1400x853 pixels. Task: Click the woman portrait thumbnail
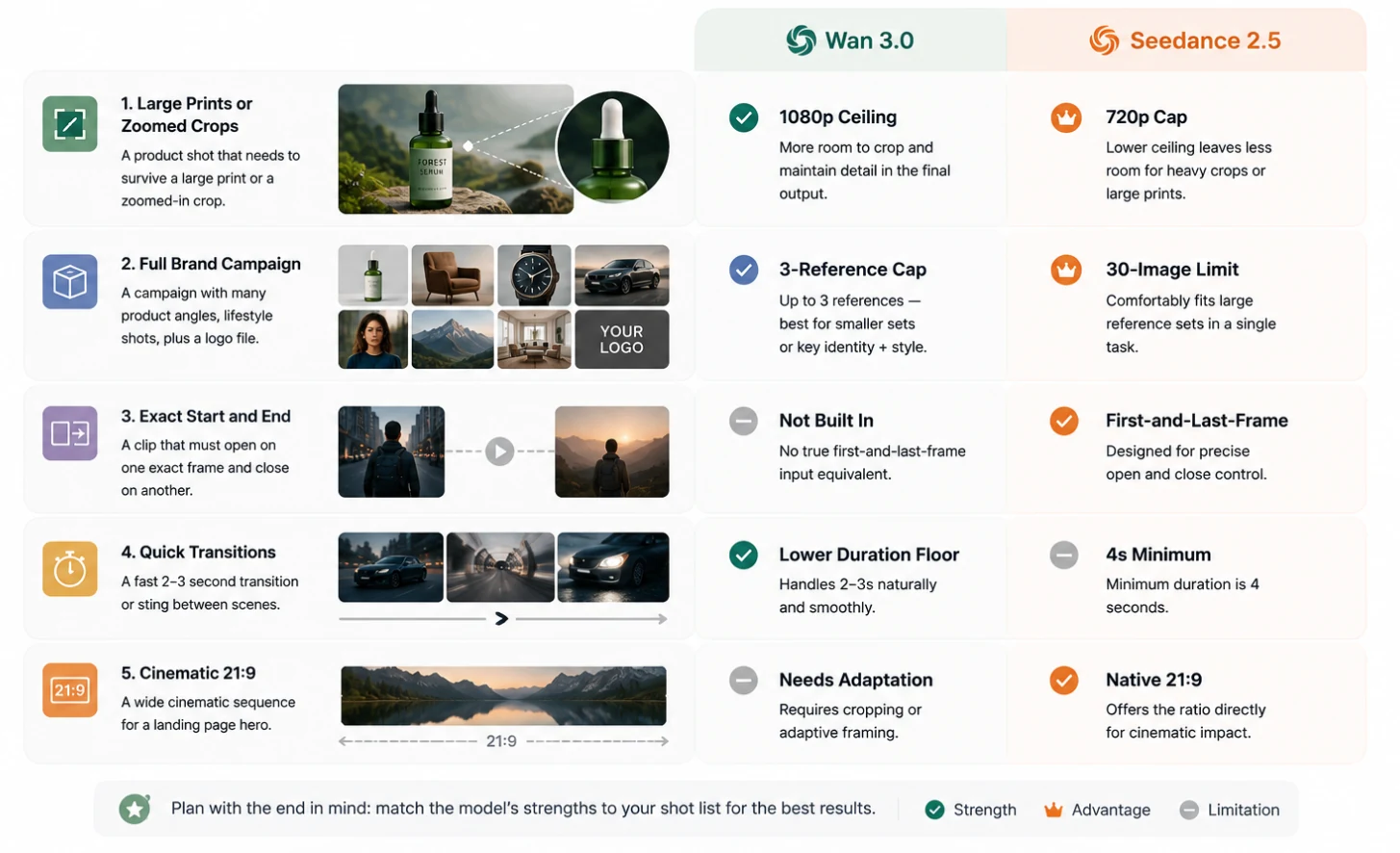coord(372,339)
